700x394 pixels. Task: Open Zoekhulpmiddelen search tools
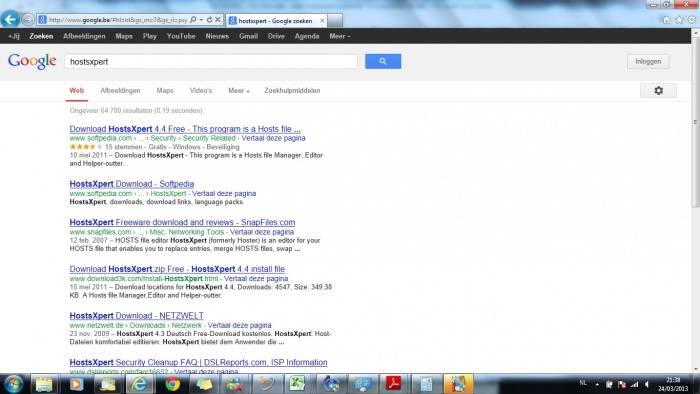(x=292, y=91)
